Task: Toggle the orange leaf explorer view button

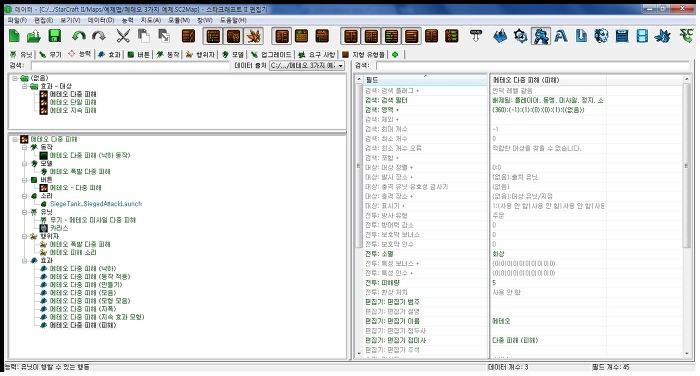Action: tap(254, 36)
